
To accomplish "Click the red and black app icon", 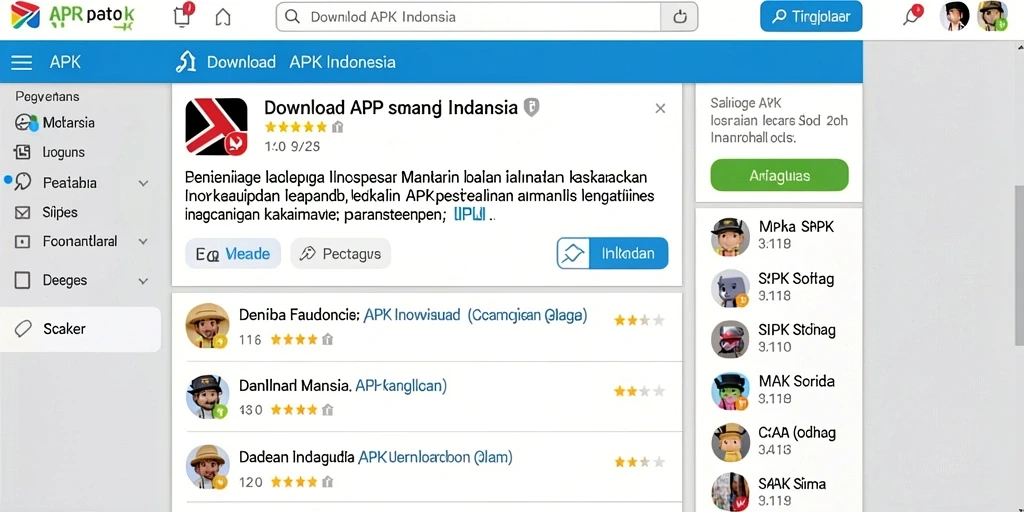I will point(216,126).
